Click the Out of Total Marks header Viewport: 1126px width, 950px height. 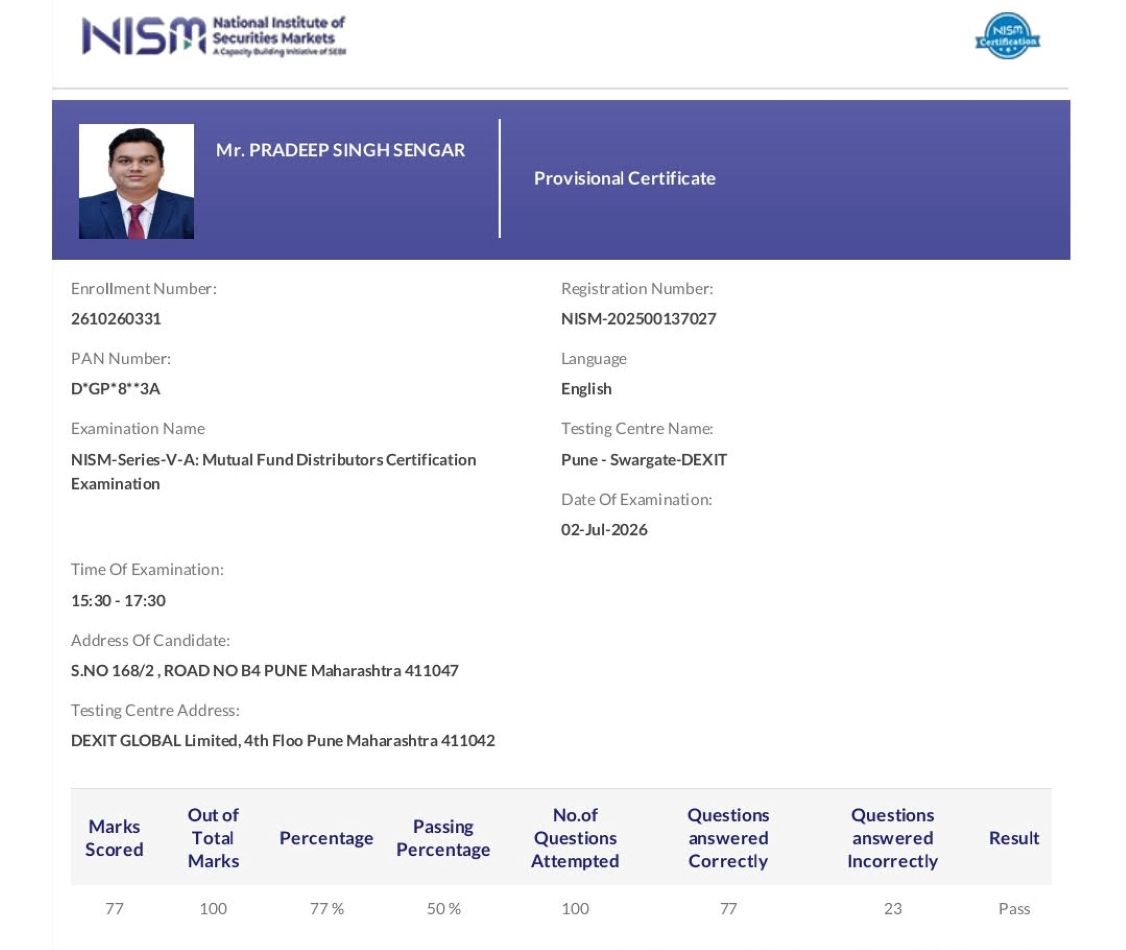pyautogui.click(x=213, y=838)
